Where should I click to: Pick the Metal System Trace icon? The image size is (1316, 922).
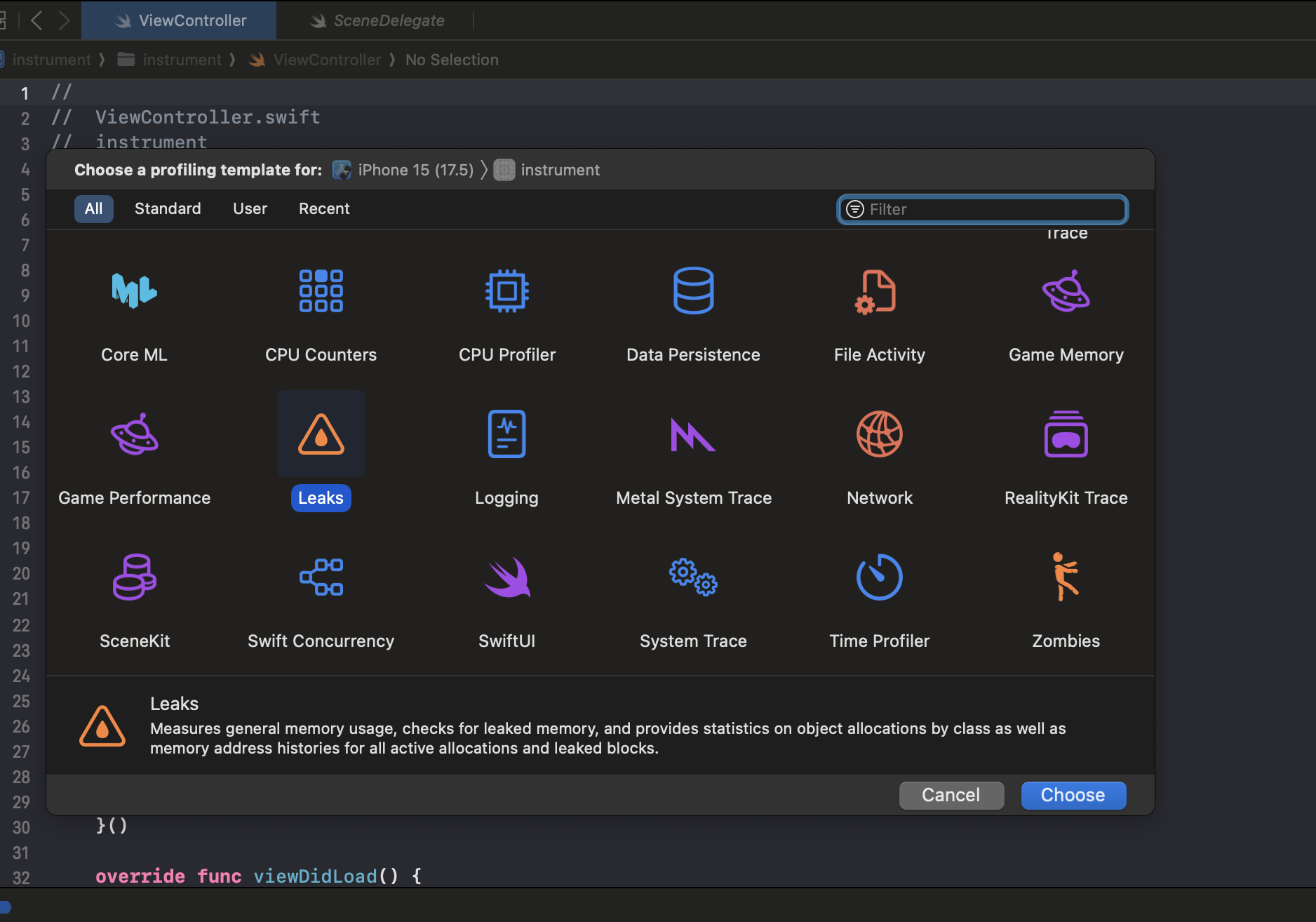click(x=693, y=435)
